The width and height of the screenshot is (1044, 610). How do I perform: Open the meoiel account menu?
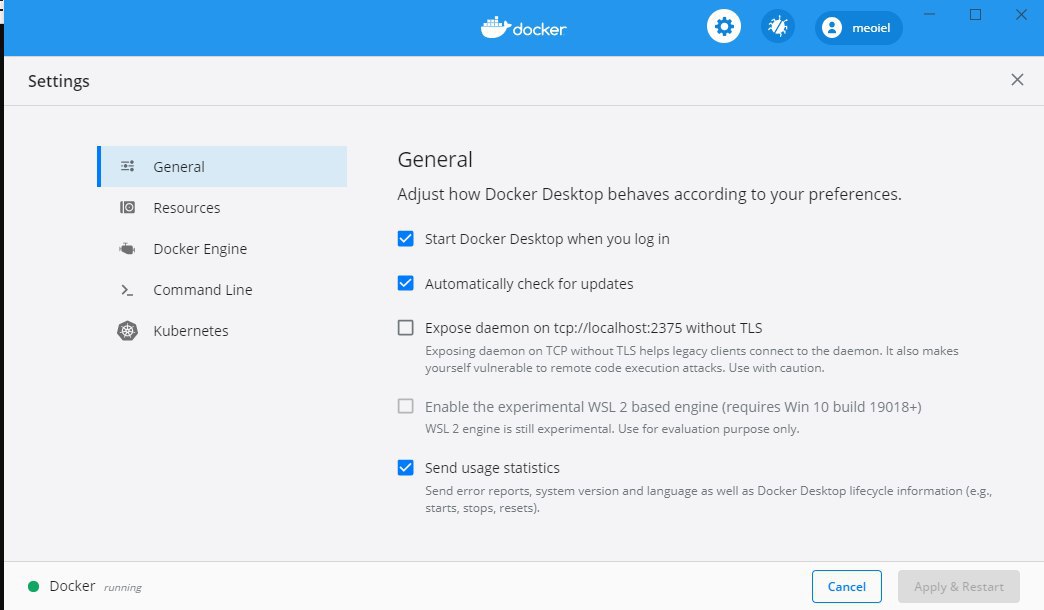pos(858,27)
